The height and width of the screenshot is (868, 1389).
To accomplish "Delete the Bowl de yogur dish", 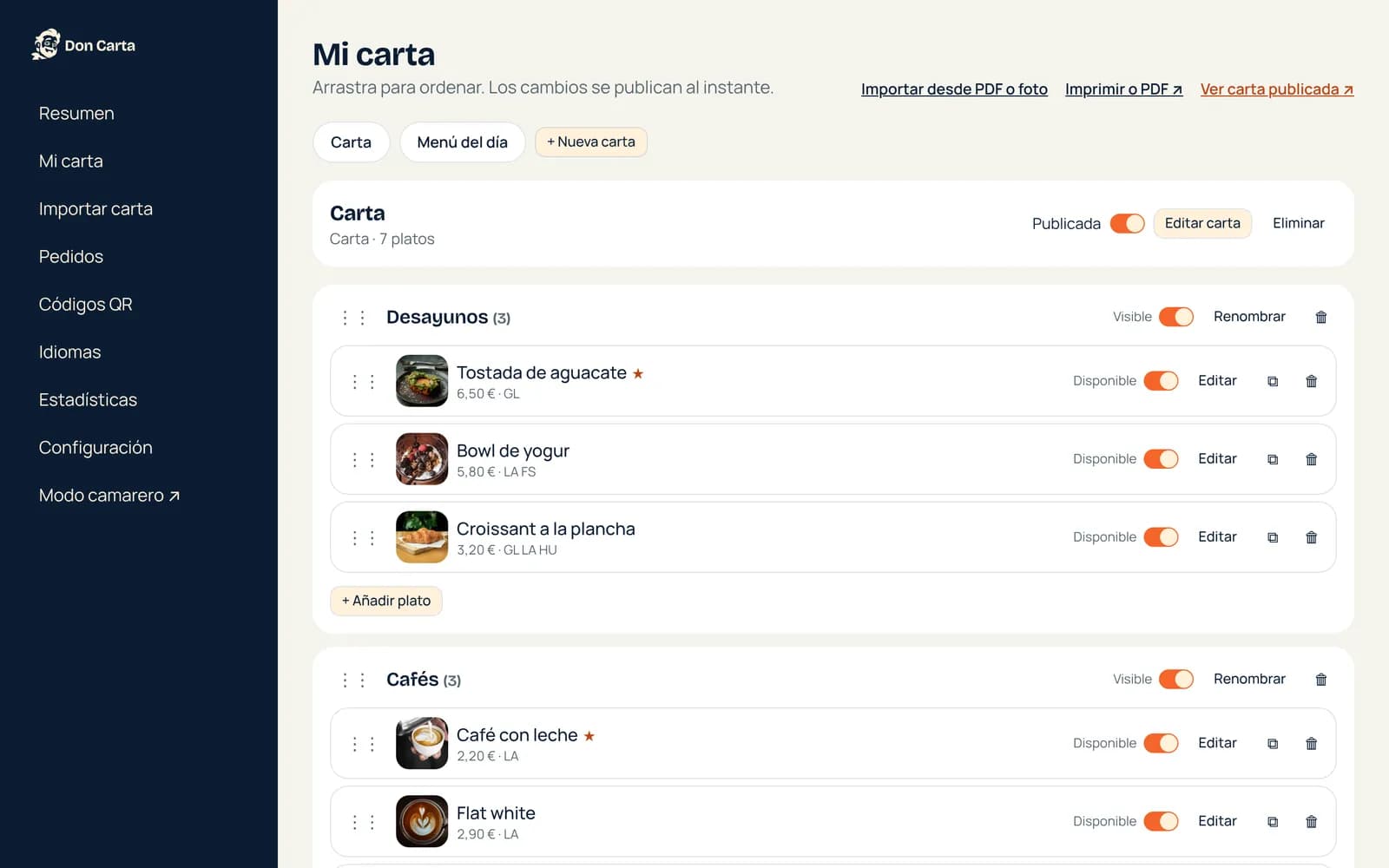I will click(1311, 459).
